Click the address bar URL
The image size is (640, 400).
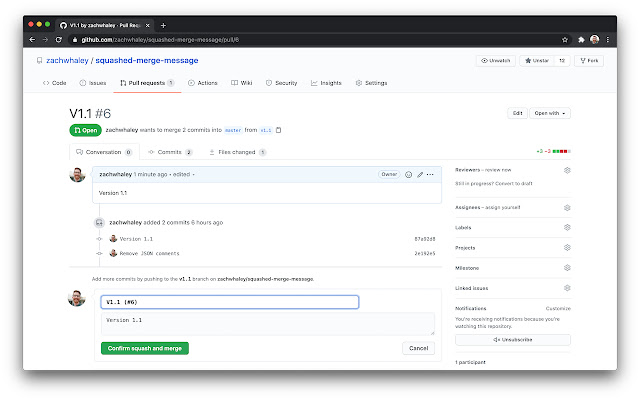tap(160, 40)
